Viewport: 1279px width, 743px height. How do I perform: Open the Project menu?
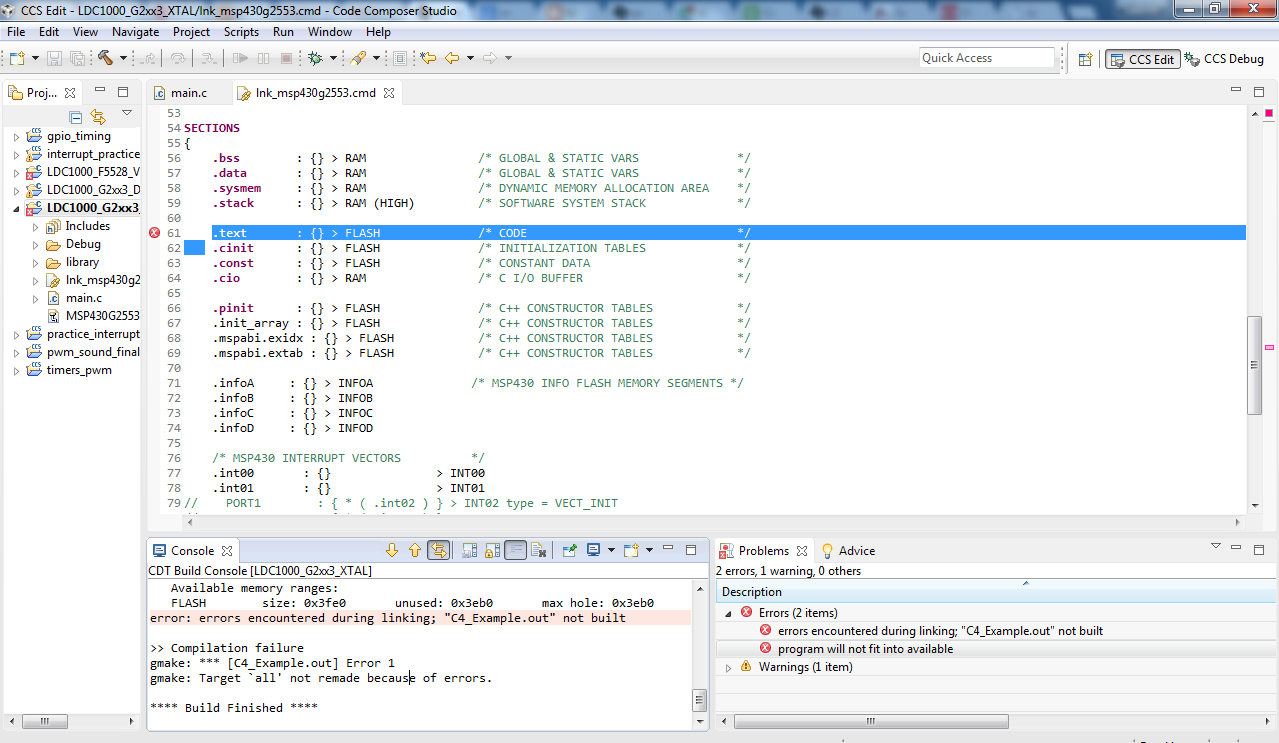coord(191,32)
